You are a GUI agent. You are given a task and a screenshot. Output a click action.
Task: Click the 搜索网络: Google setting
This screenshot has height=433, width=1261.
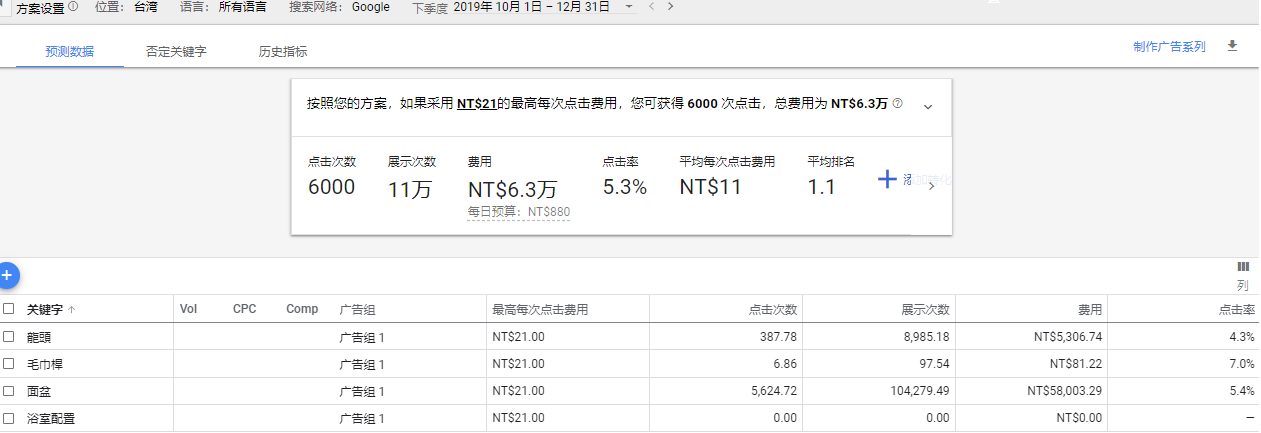pyautogui.click(x=339, y=6)
